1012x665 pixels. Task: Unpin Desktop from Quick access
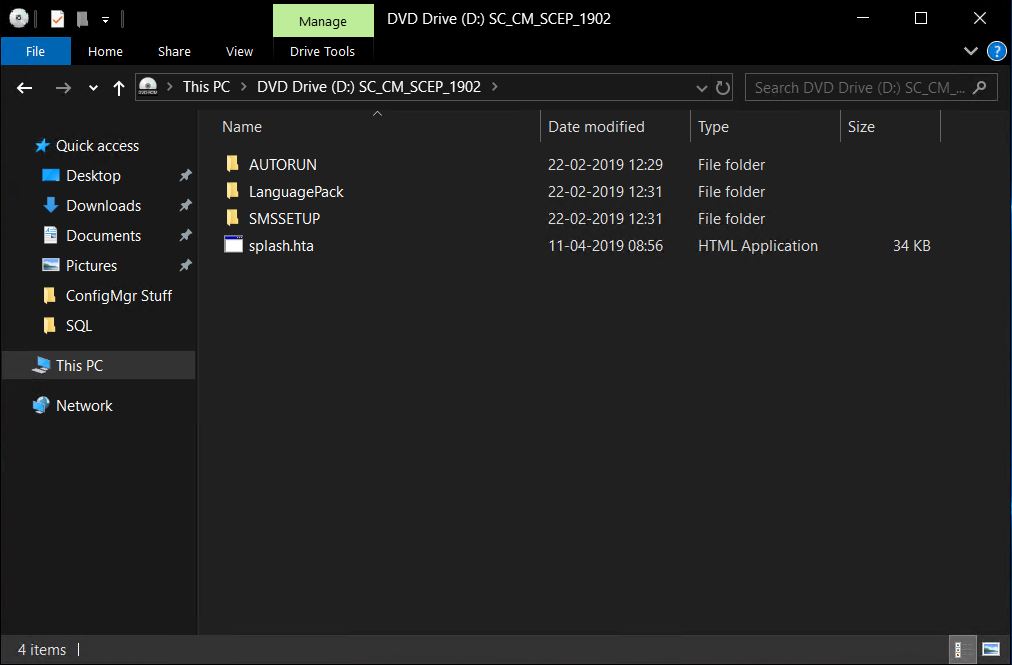pos(185,176)
